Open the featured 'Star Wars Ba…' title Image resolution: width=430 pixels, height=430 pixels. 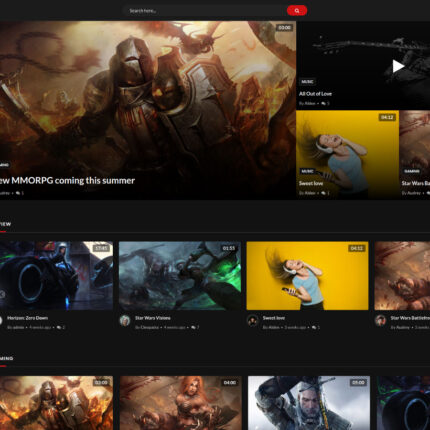(416, 183)
